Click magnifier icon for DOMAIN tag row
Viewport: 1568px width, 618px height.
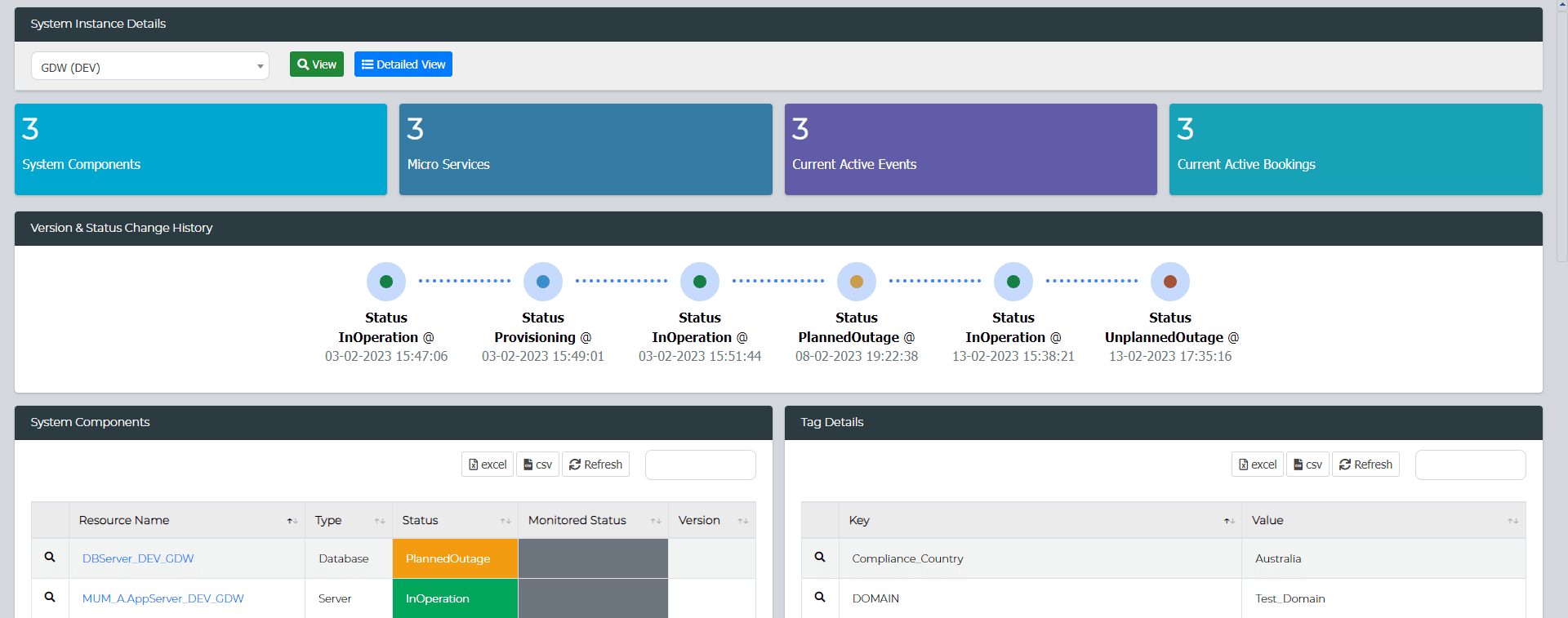(820, 597)
